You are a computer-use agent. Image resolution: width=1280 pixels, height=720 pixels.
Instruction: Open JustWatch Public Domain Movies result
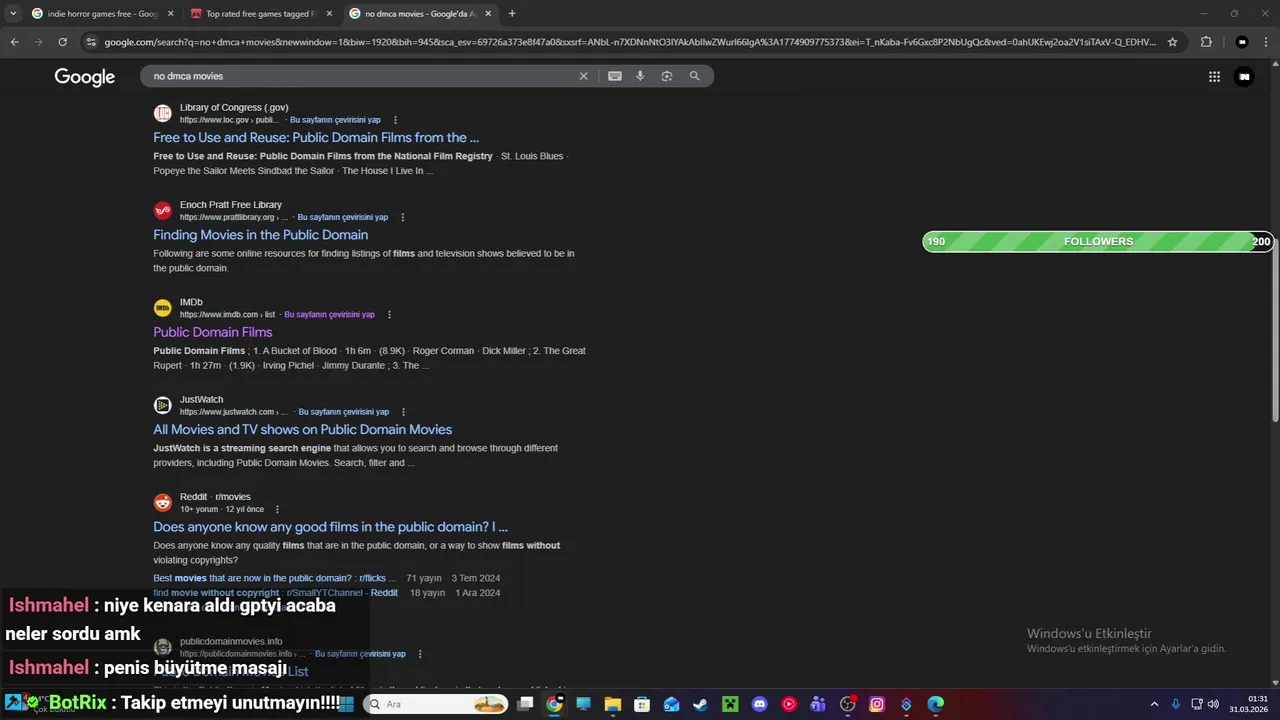pos(302,429)
